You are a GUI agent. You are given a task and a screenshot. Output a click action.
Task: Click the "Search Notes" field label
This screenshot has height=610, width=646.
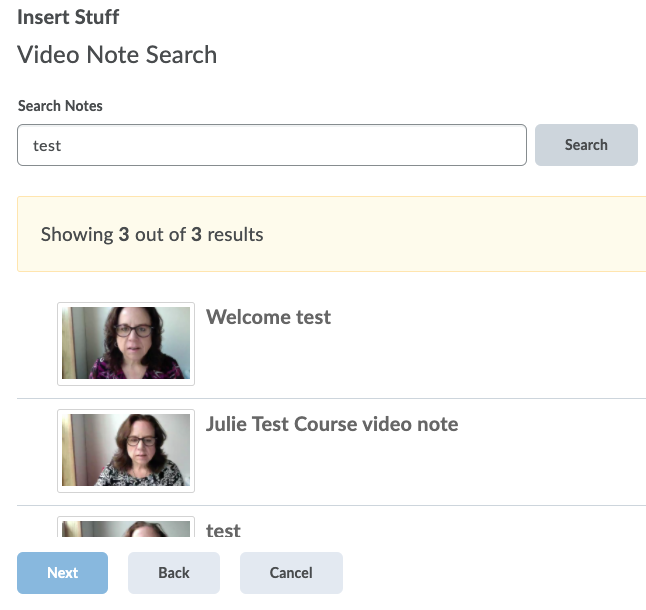(x=60, y=106)
